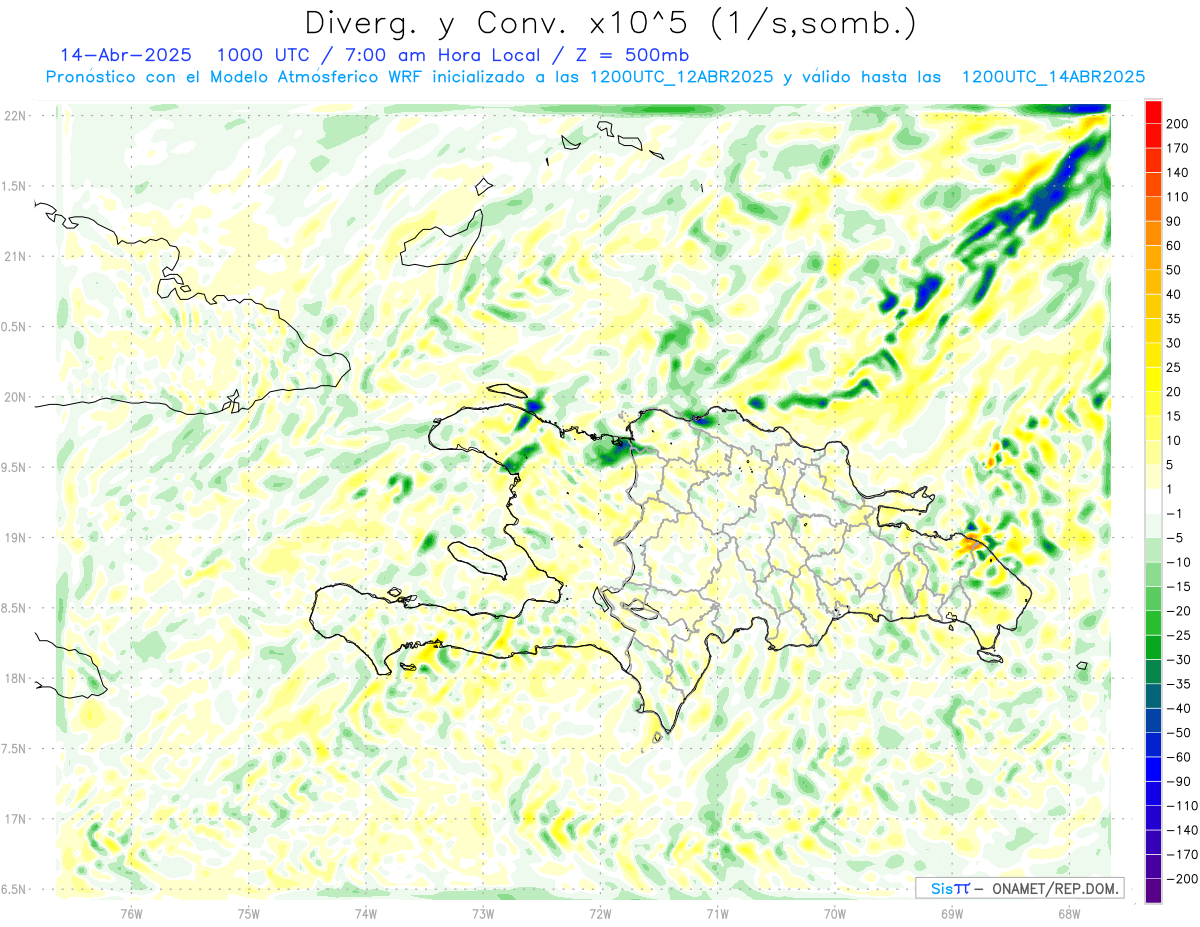Click the '5' color scale value

(1171, 465)
